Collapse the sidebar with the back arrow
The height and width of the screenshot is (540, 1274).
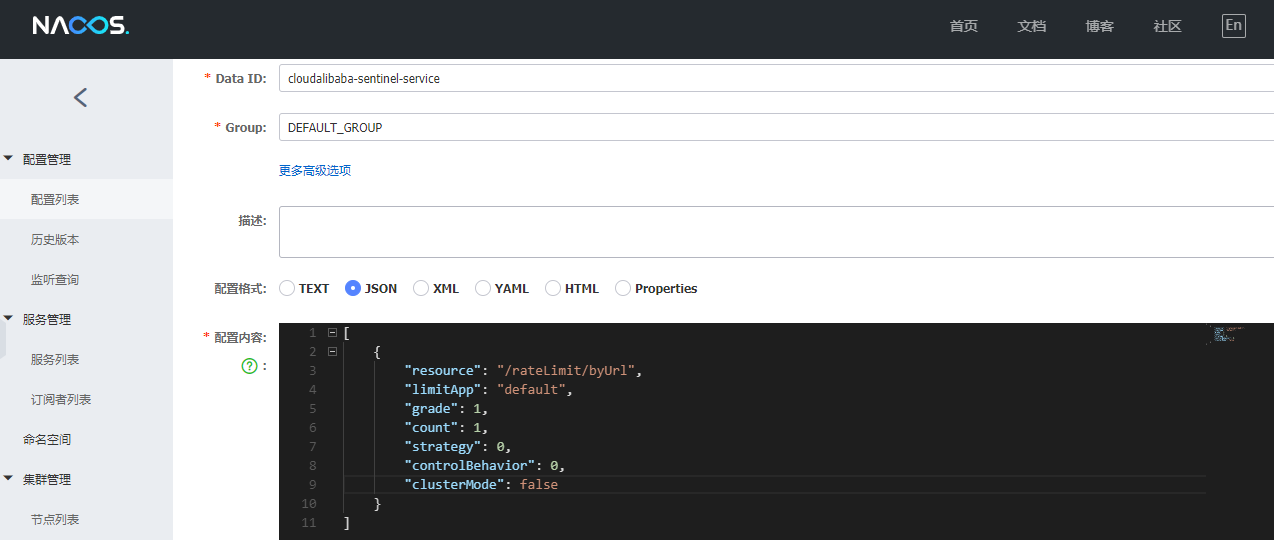coord(81,97)
